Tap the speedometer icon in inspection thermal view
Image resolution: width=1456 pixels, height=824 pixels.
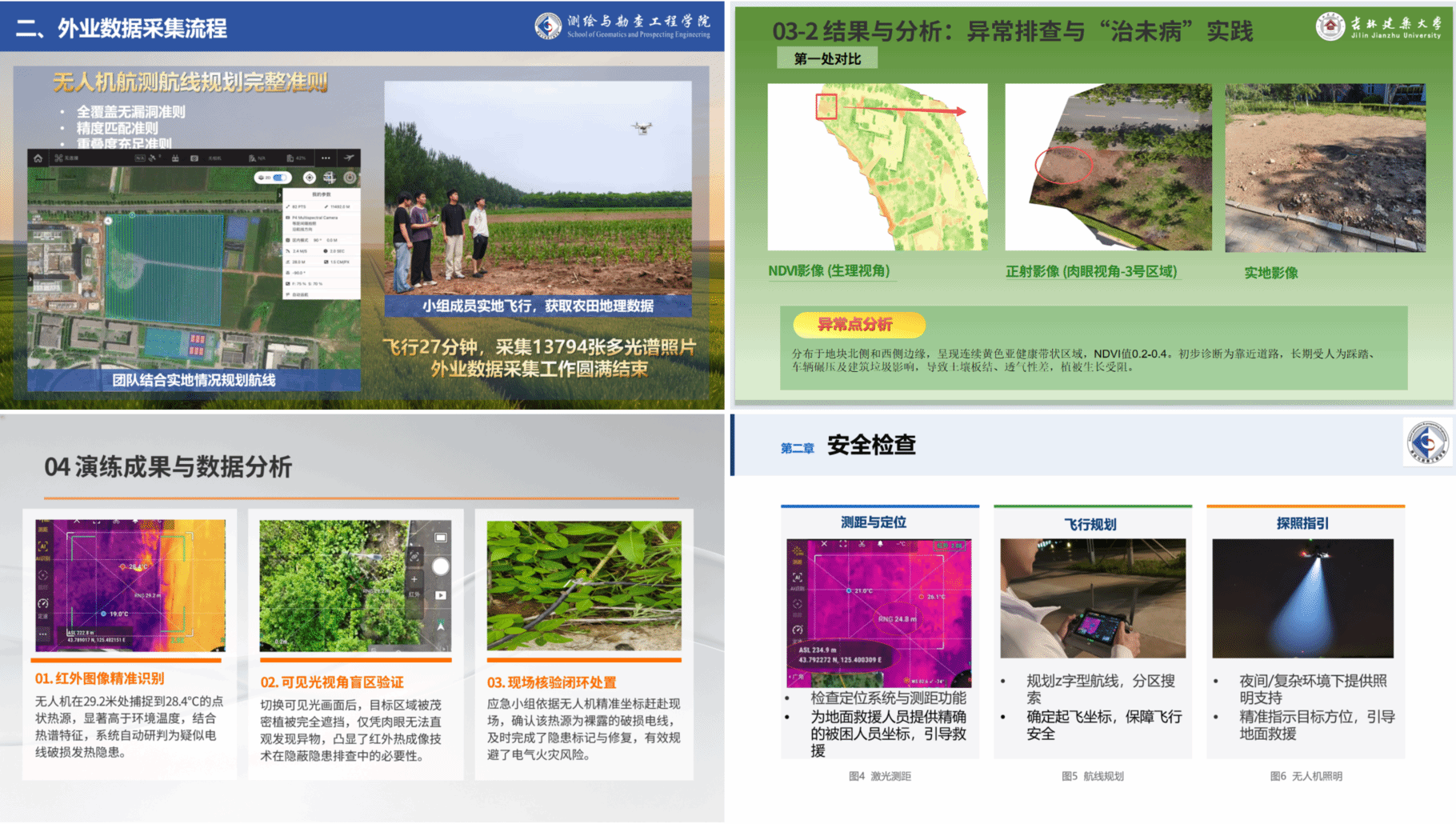[x=43, y=603]
